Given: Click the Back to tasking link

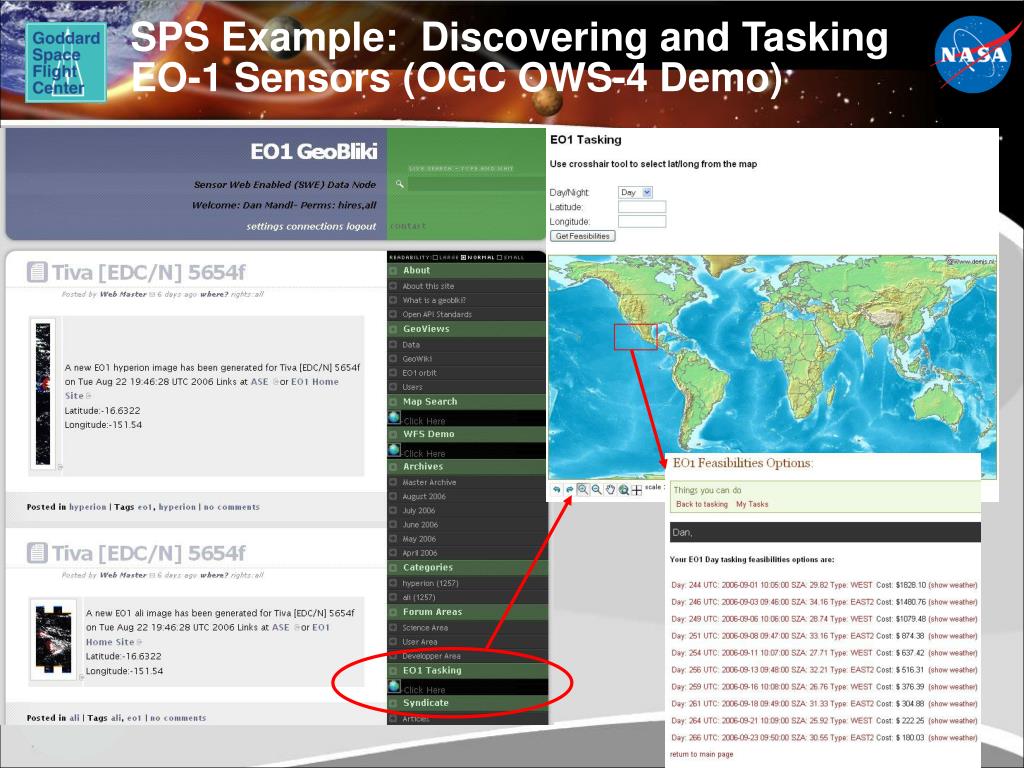Looking at the screenshot, I should pos(701,504).
